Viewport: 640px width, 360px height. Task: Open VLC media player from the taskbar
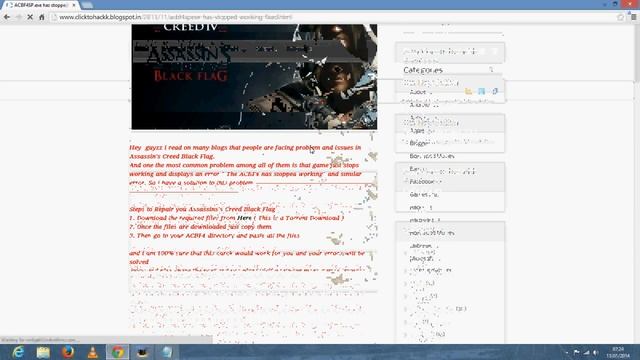pyautogui.click(x=93, y=352)
